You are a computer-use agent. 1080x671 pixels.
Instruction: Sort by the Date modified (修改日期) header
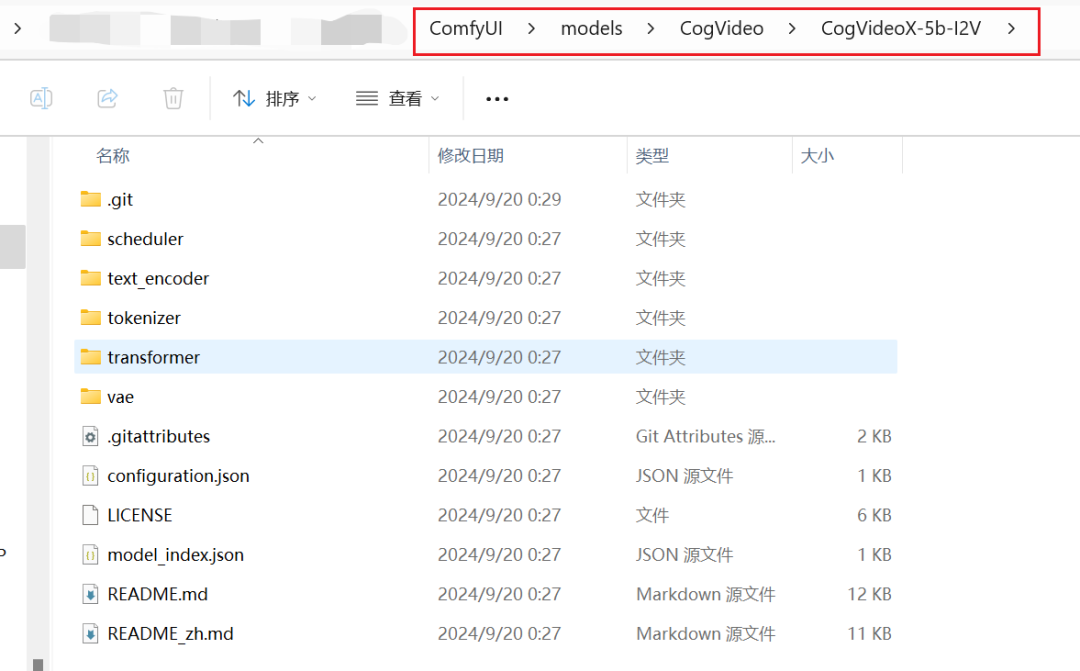pos(470,156)
